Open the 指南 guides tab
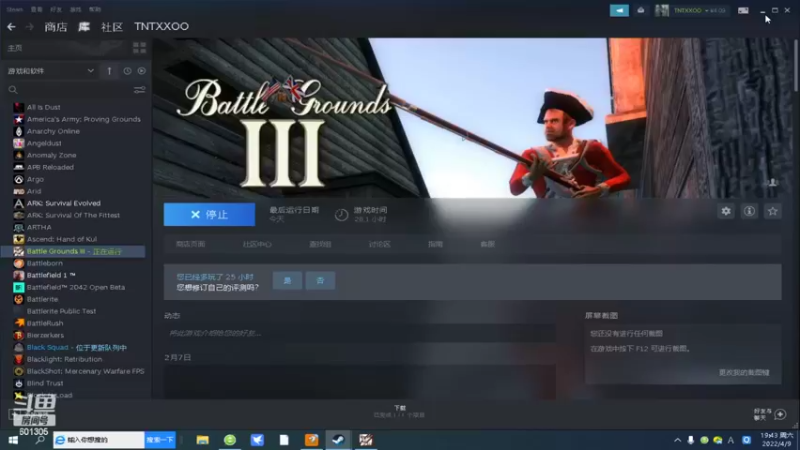This screenshot has height=450, width=800. point(435,244)
